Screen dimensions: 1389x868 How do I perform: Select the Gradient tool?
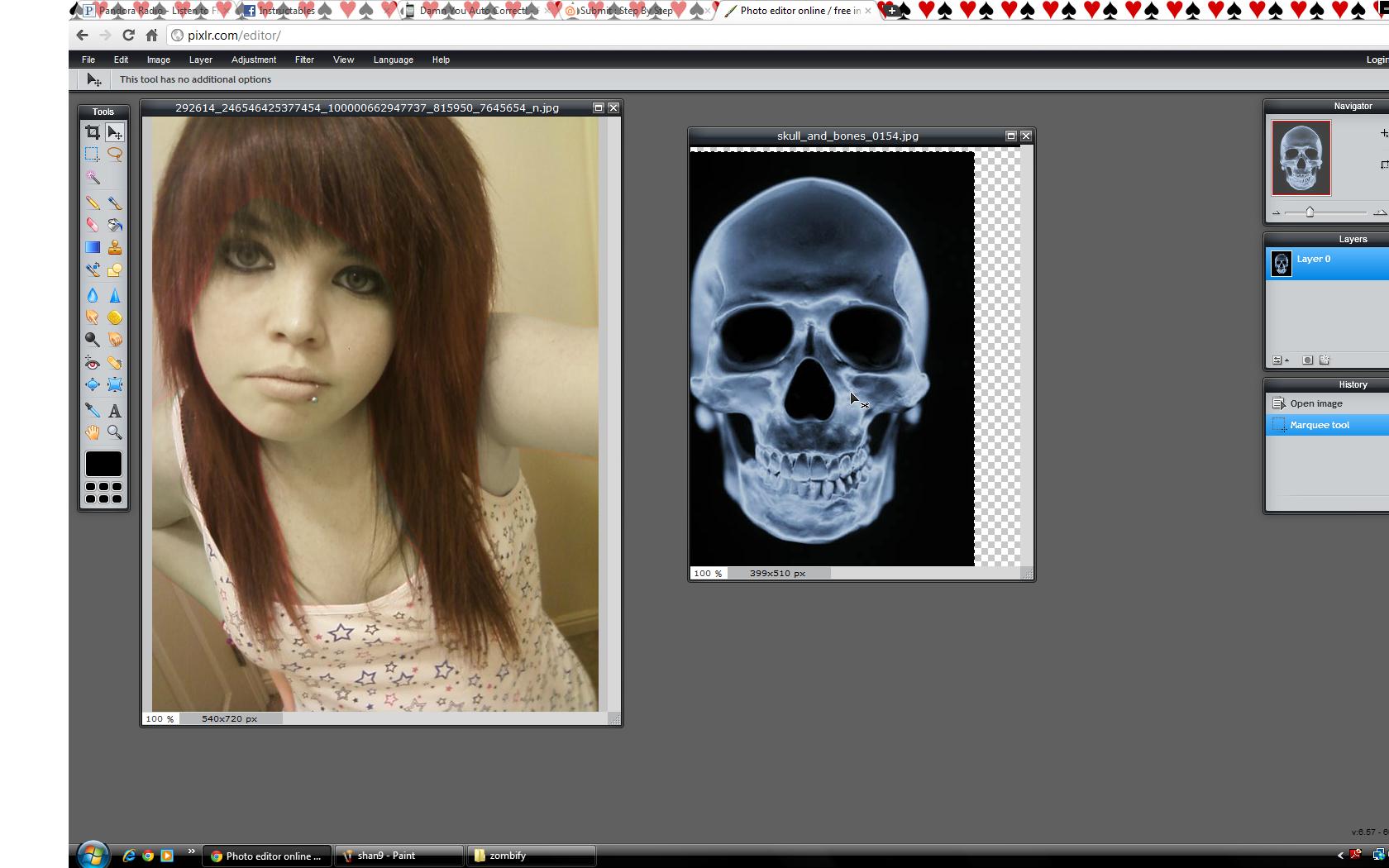point(93,247)
